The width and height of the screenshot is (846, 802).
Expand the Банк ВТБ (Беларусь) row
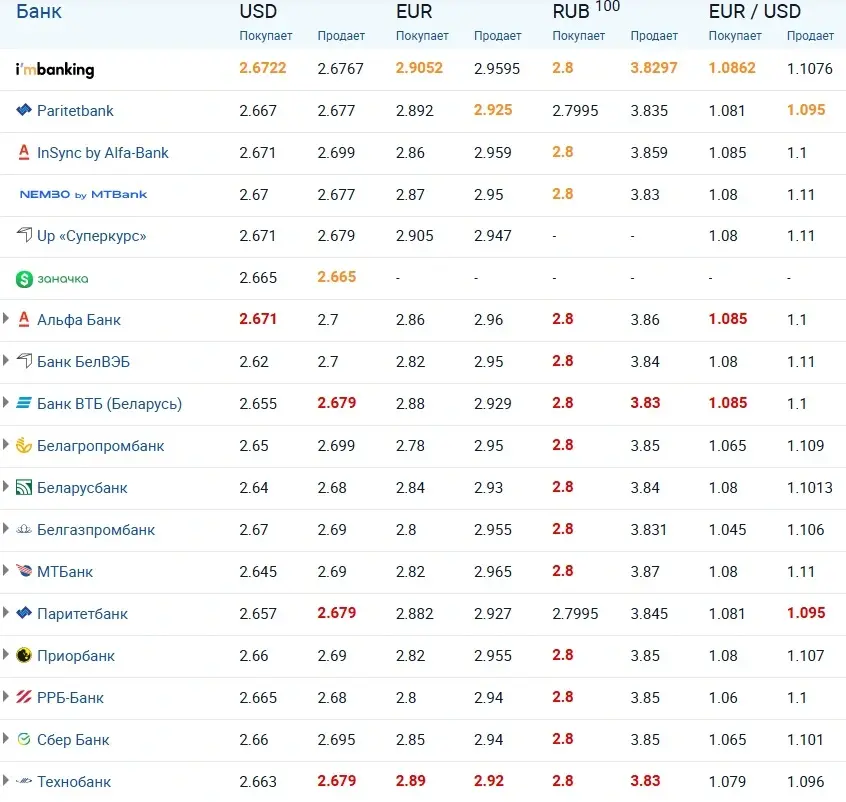pyautogui.click(x=5, y=402)
